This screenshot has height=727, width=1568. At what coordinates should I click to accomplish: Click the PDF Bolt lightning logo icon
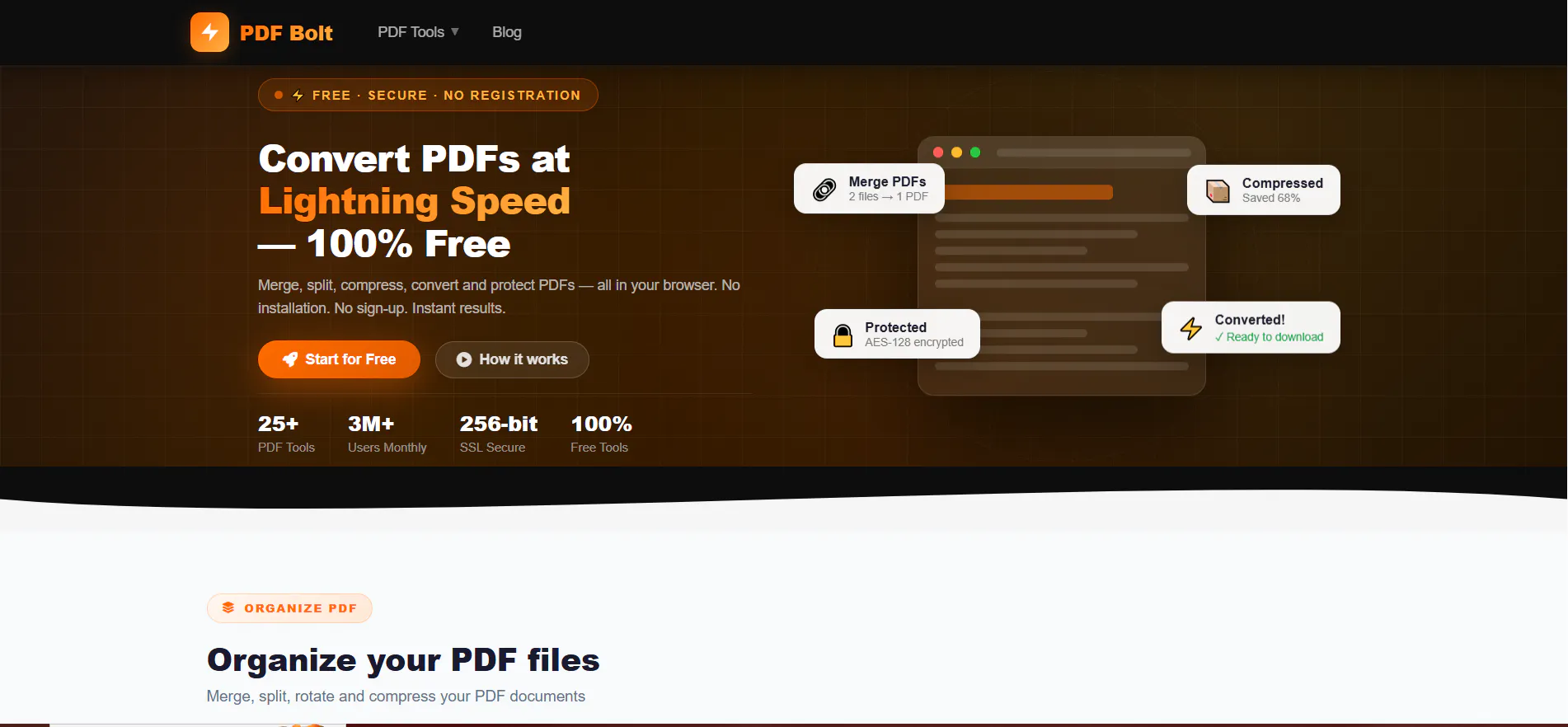pyautogui.click(x=209, y=32)
